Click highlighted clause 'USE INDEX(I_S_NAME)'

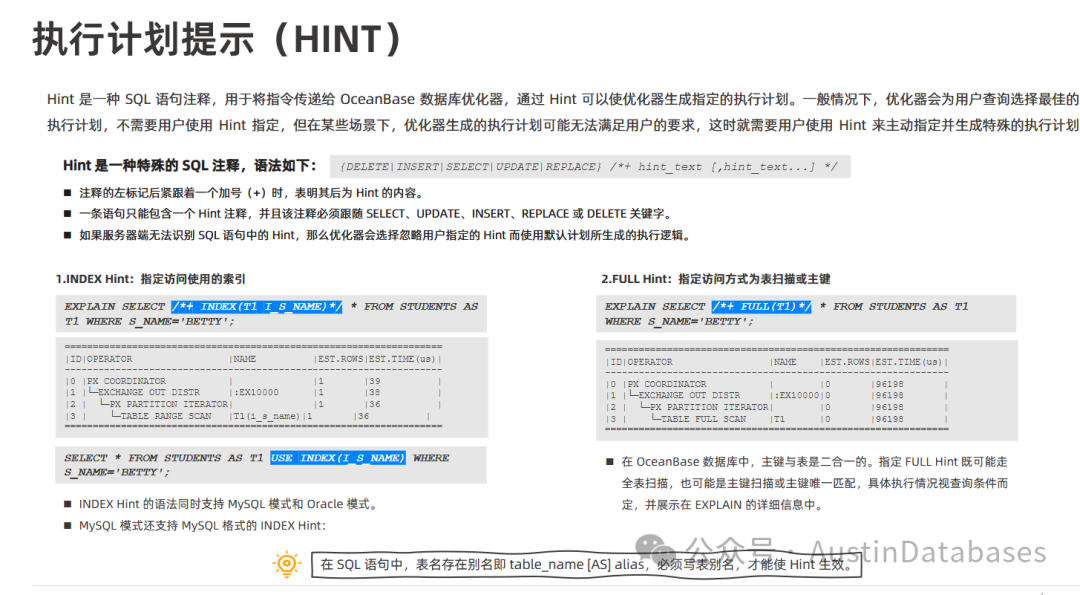click(338, 458)
